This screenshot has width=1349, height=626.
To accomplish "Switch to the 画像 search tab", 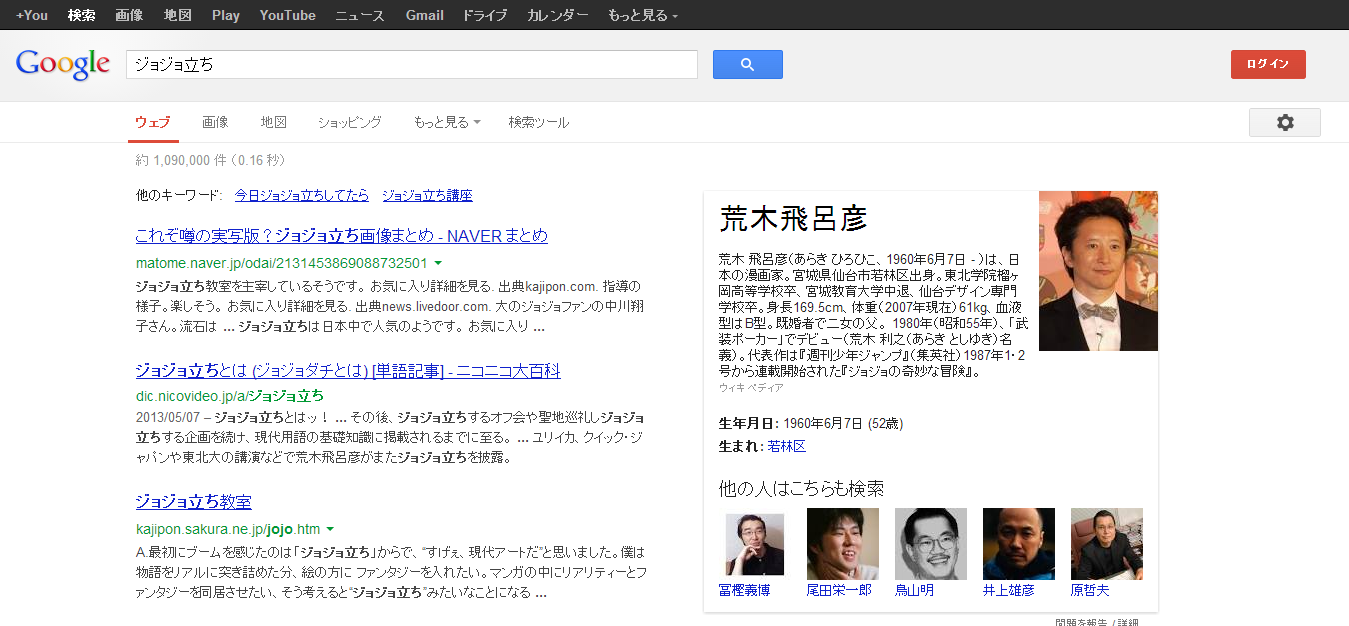I will [215, 122].
